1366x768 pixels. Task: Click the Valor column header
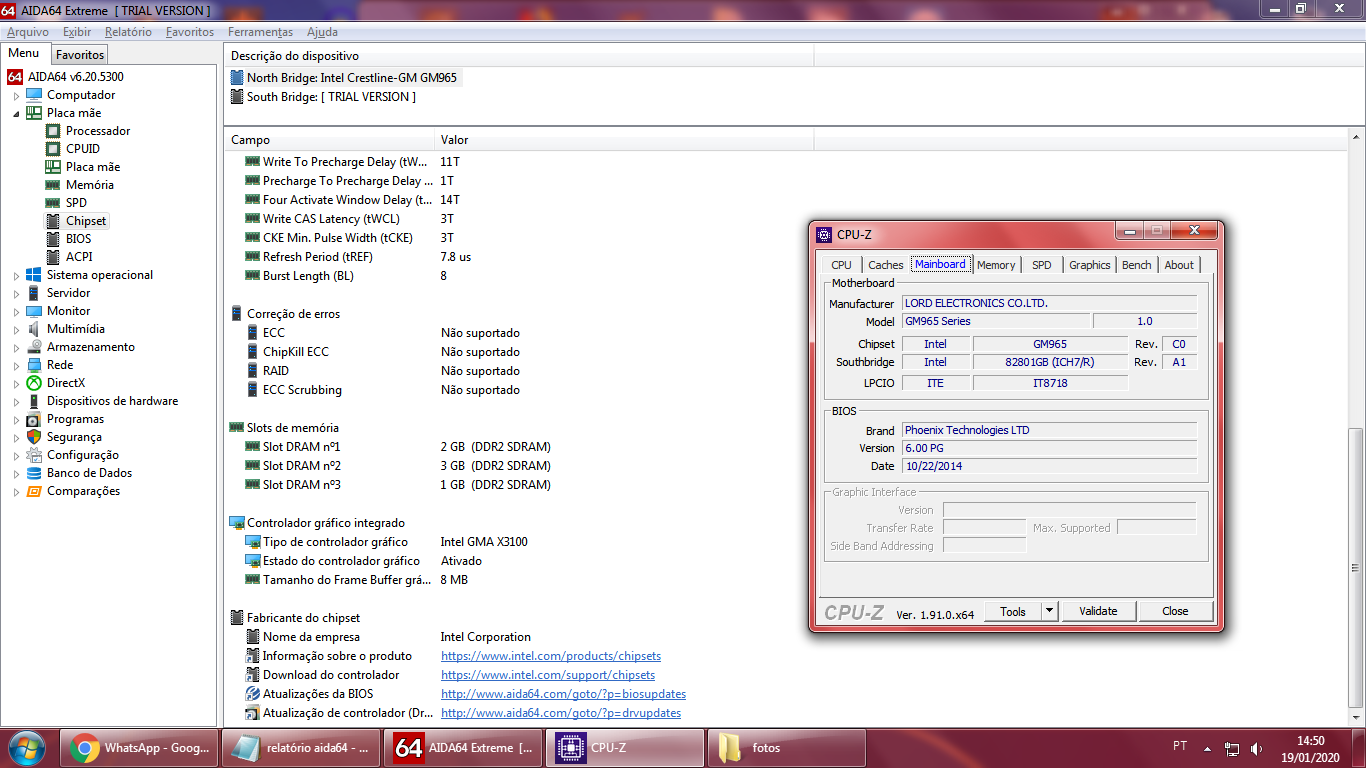point(624,140)
